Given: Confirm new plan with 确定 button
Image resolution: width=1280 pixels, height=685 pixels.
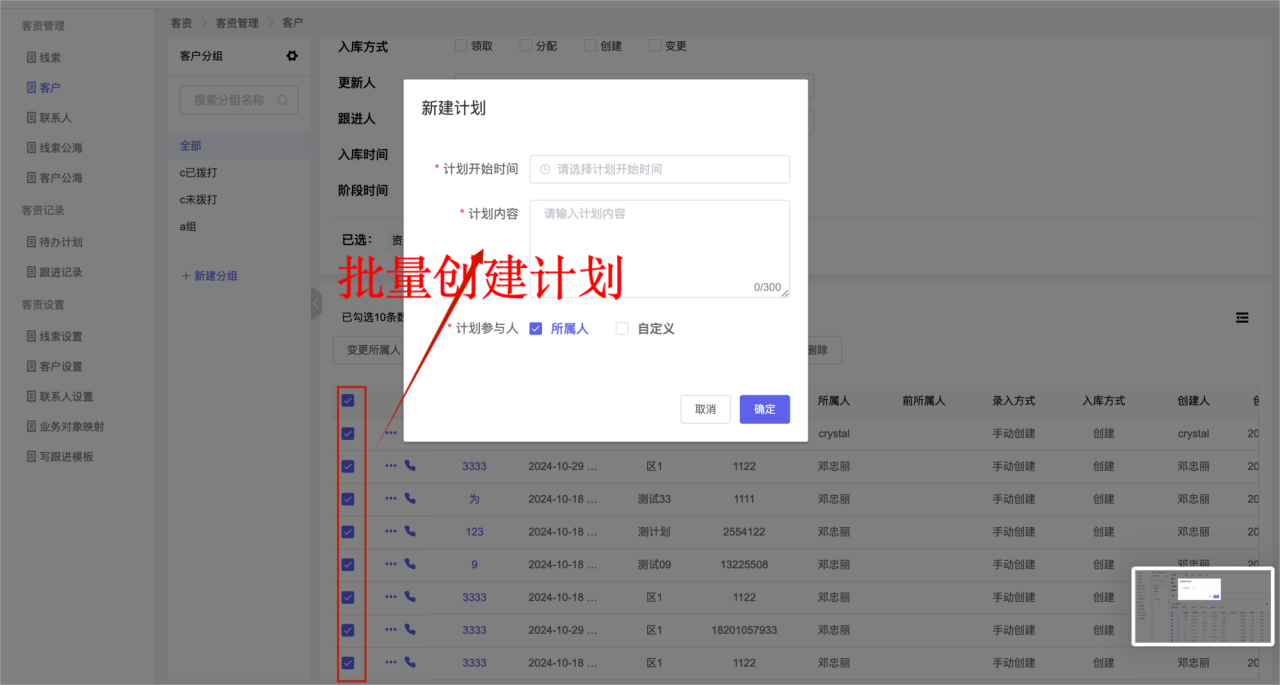Looking at the screenshot, I should [765, 409].
